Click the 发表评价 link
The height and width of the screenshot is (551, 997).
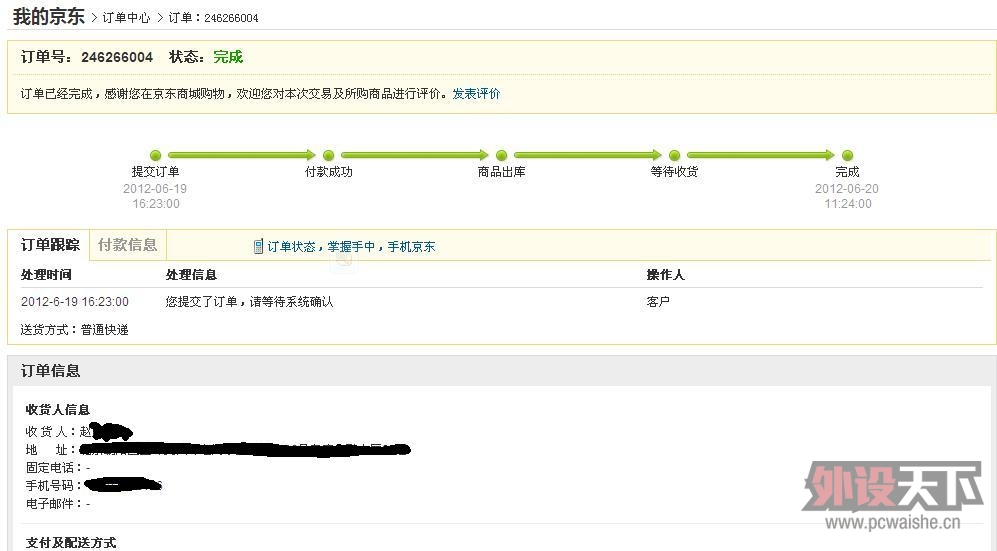pyautogui.click(x=476, y=93)
